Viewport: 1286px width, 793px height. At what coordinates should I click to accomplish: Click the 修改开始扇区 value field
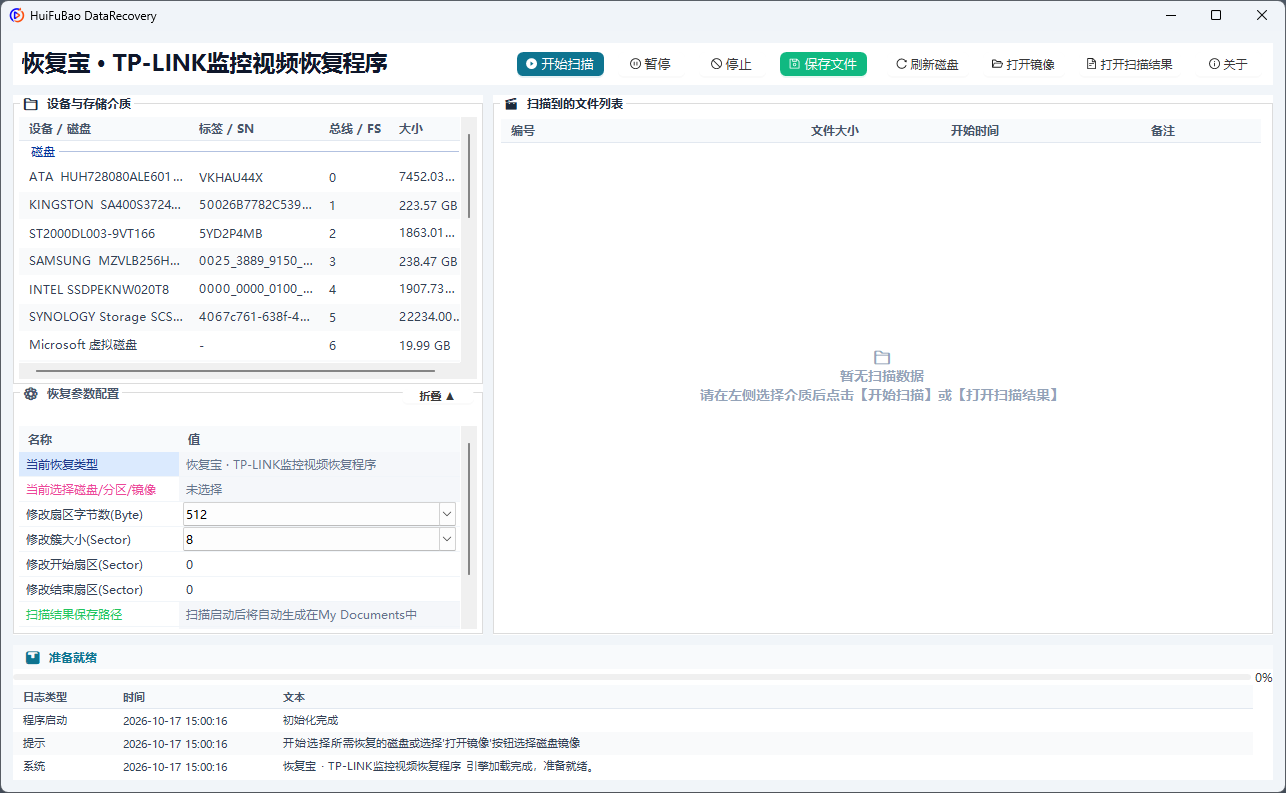320,564
